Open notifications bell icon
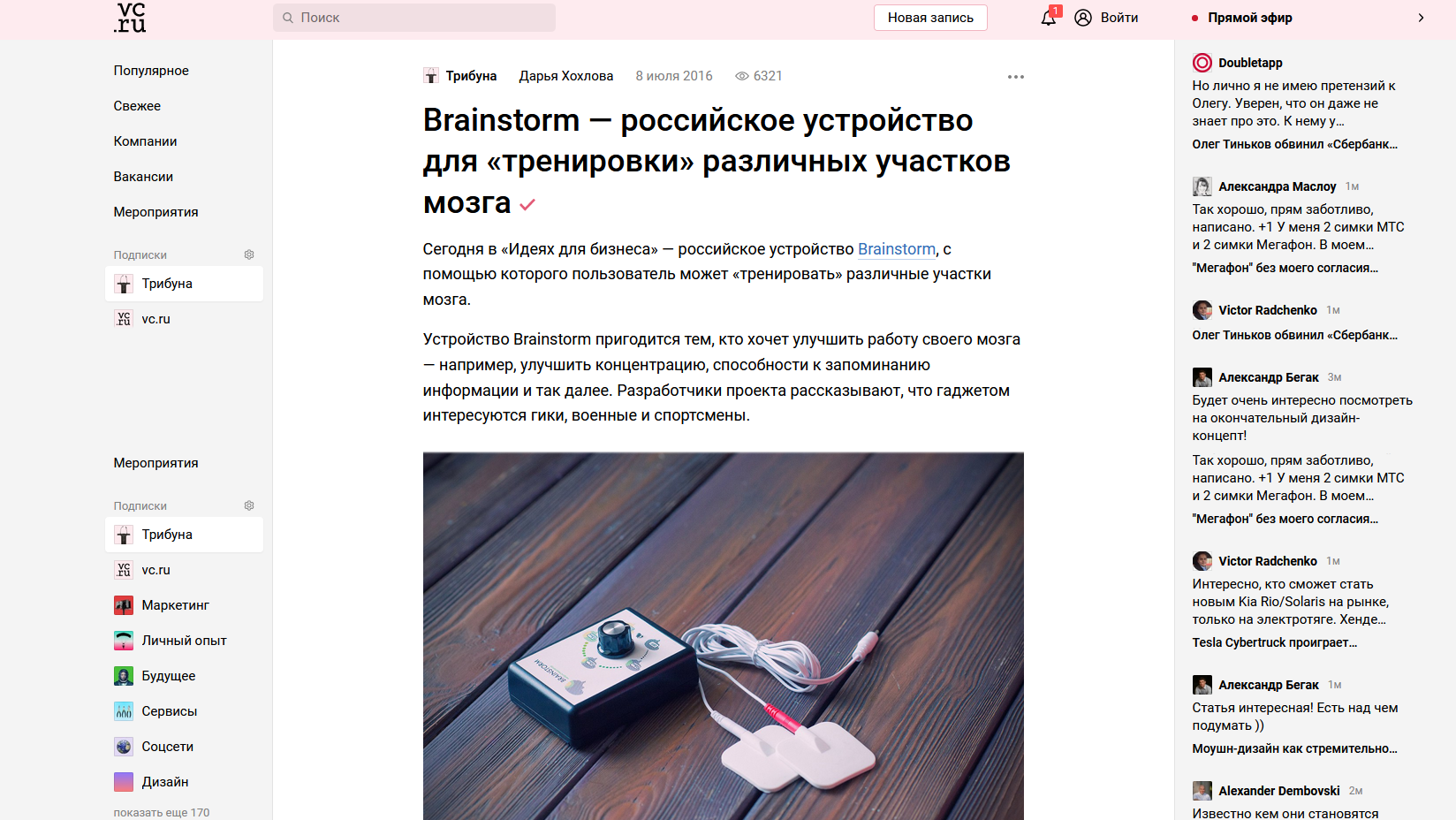1456x820 pixels. coord(1049,17)
